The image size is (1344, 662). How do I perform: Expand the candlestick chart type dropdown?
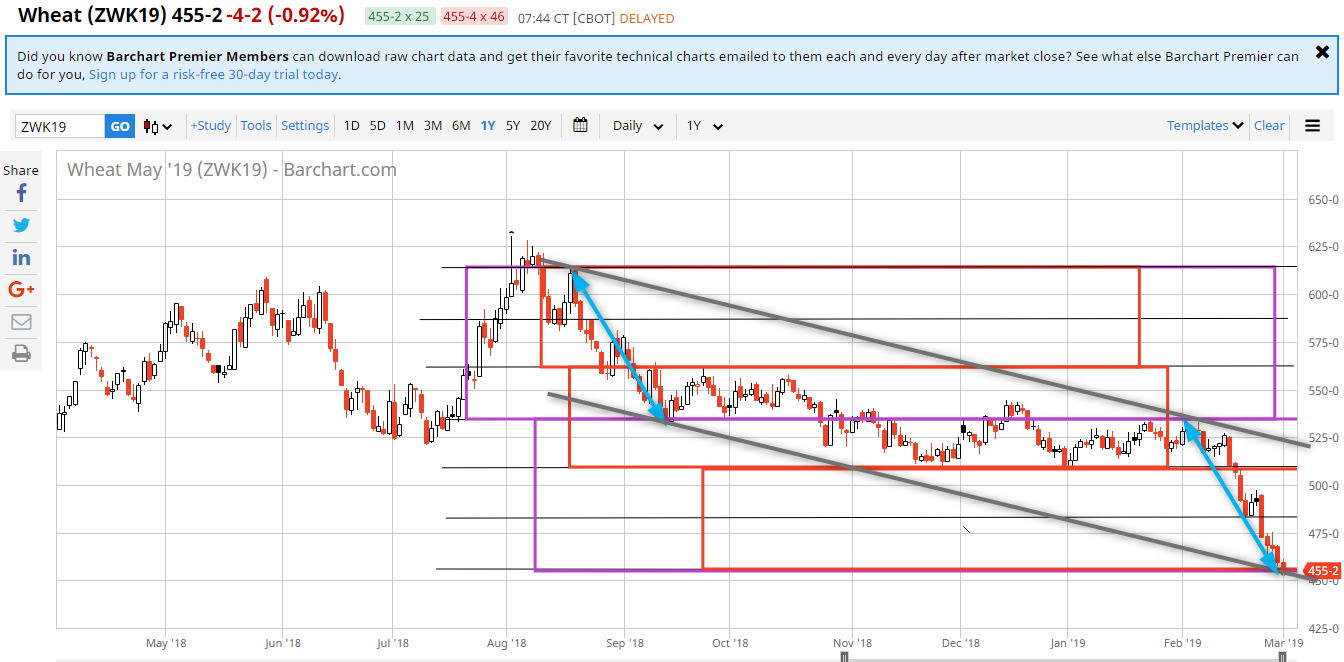coord(158,127)
